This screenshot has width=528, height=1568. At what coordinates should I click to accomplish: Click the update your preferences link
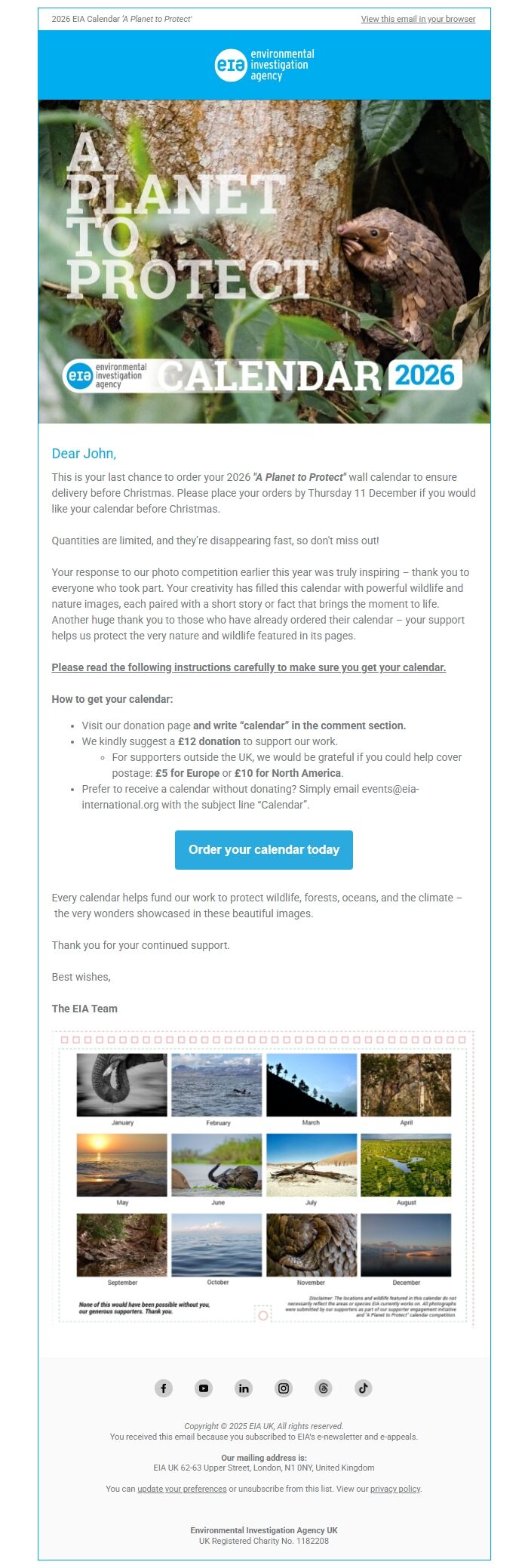(181, 1489)
